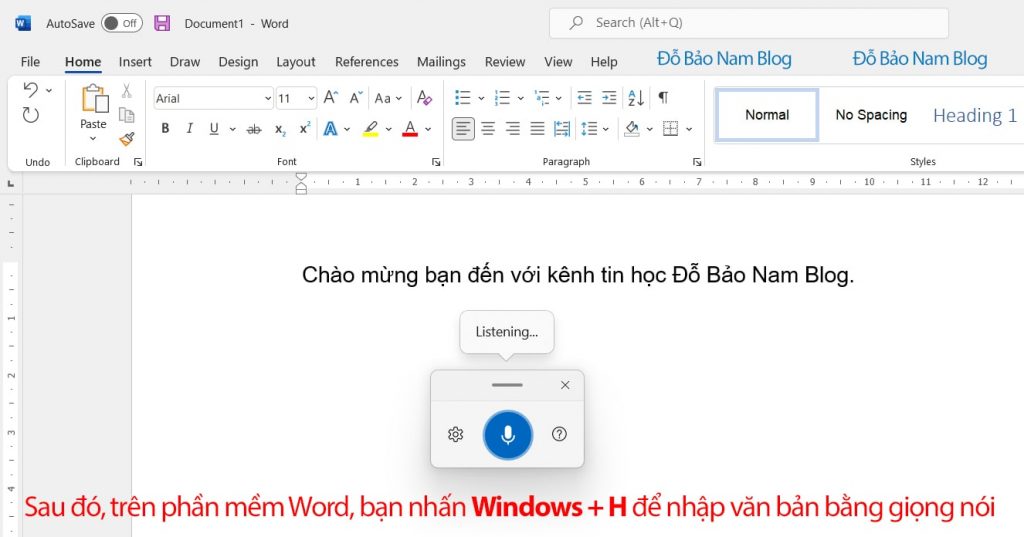Screen dimensions: 1024x537
Task: Switch to the References tab
Action: point(366,62)
